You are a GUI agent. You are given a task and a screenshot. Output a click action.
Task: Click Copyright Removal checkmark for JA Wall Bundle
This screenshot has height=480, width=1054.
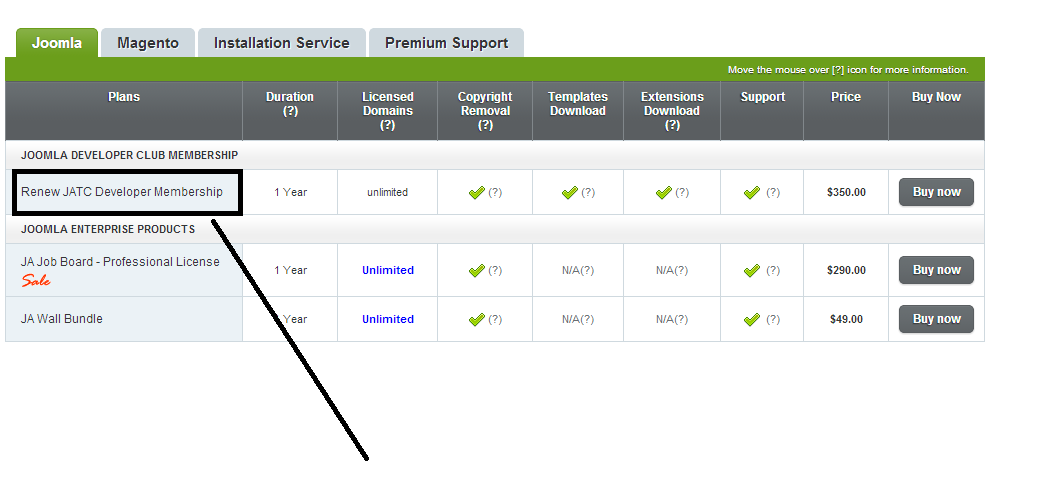(476, 319)
